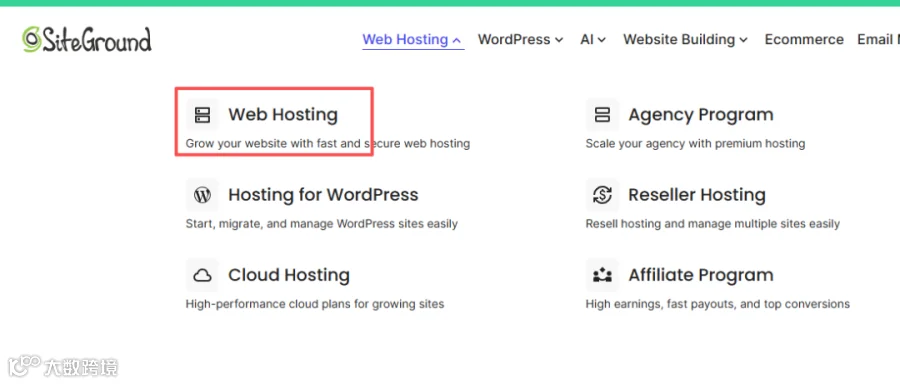Click 'High-performance cloud plans for growing sites'
This screenshot has height=384, width=900.
pyautogui.click(x=315, y=304)
